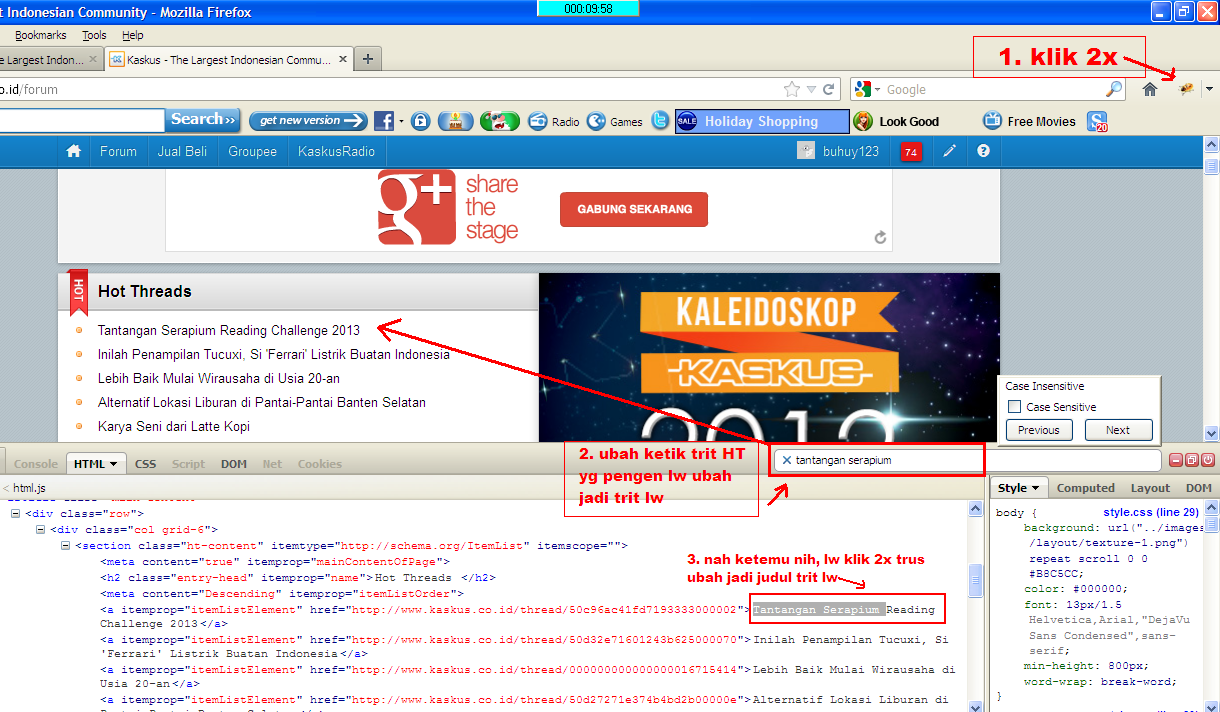The image size is (1220, 712).
Task: Open the Games toolbar icon
Action: [615, 121]
